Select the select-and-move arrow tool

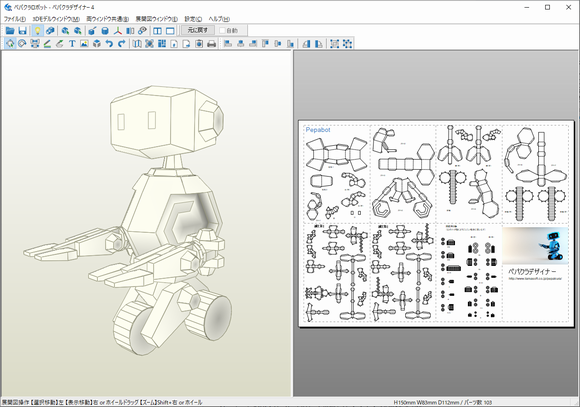(x=10, y=44)
